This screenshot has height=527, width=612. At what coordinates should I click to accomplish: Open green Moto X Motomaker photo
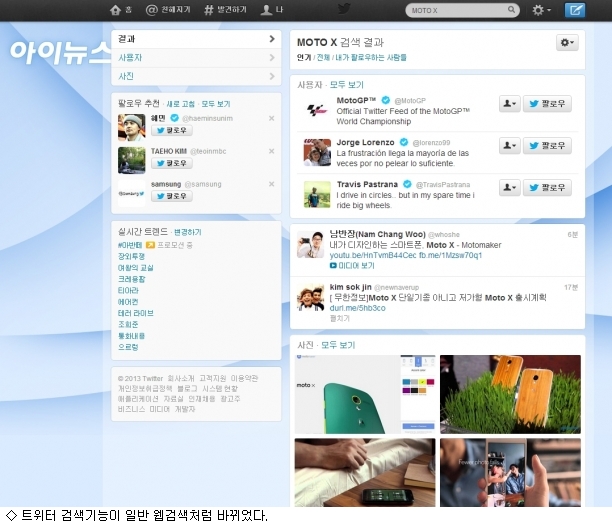[365, 394]
